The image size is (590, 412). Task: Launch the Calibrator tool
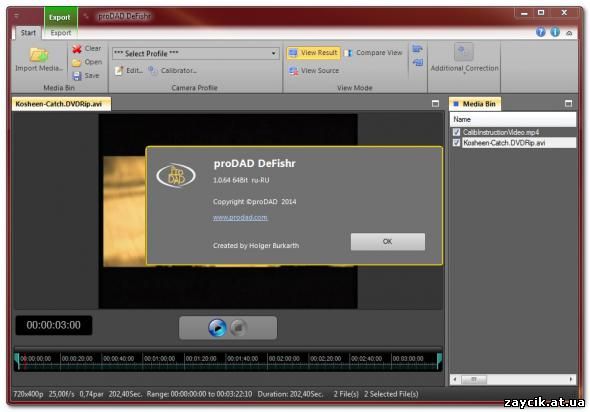click(x=173, y=70)
